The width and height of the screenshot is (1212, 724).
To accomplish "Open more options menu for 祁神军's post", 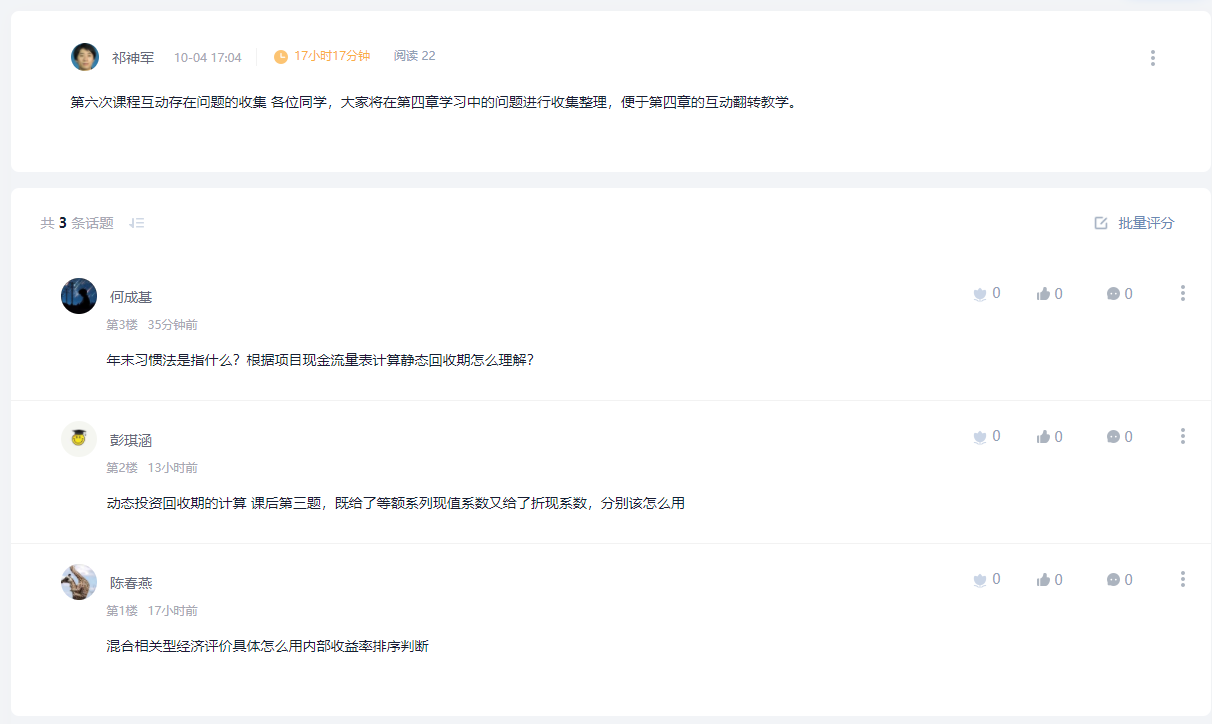I will tap(1152, 58).
